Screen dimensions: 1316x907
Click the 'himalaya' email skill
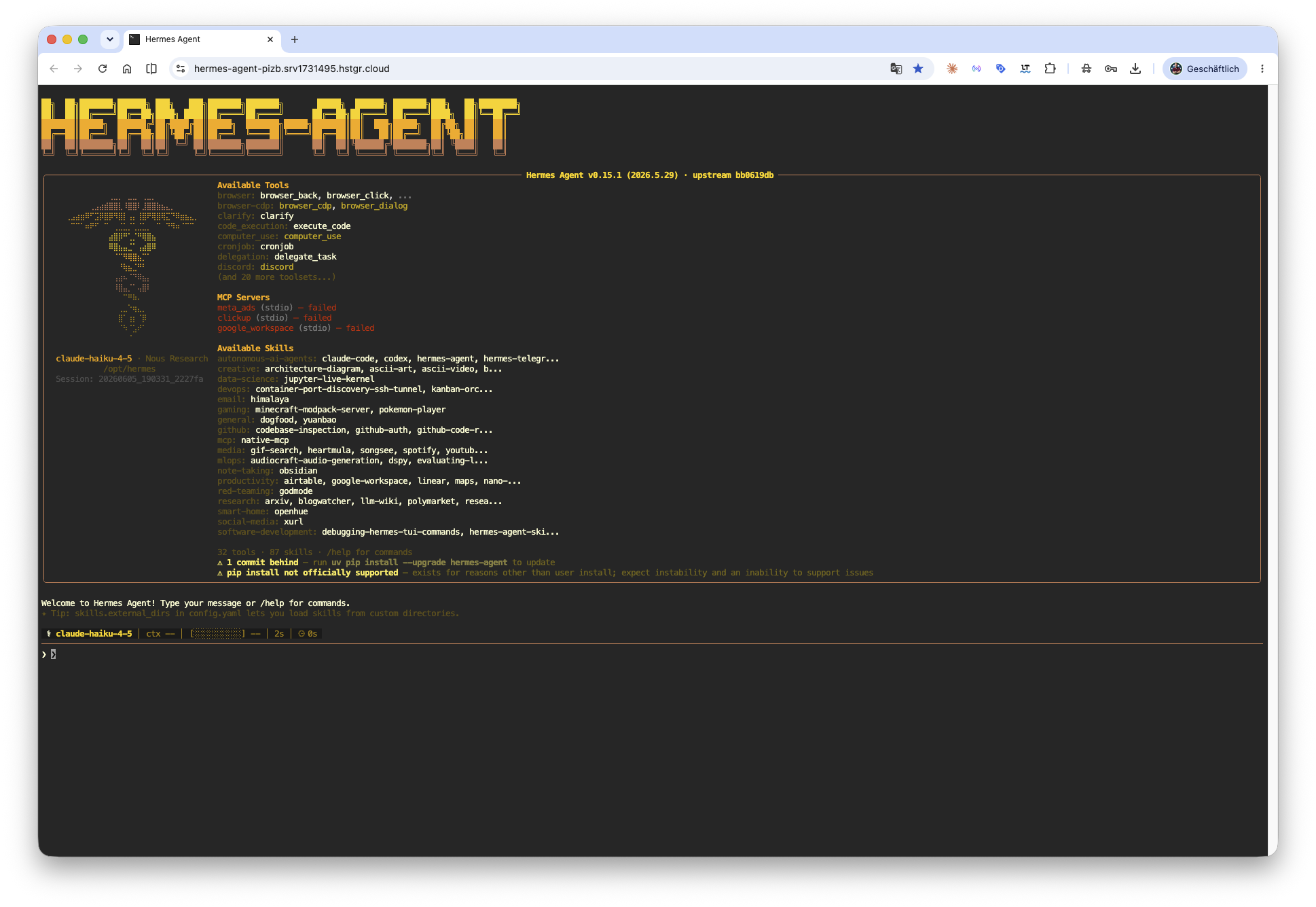(x=270, y=399)
